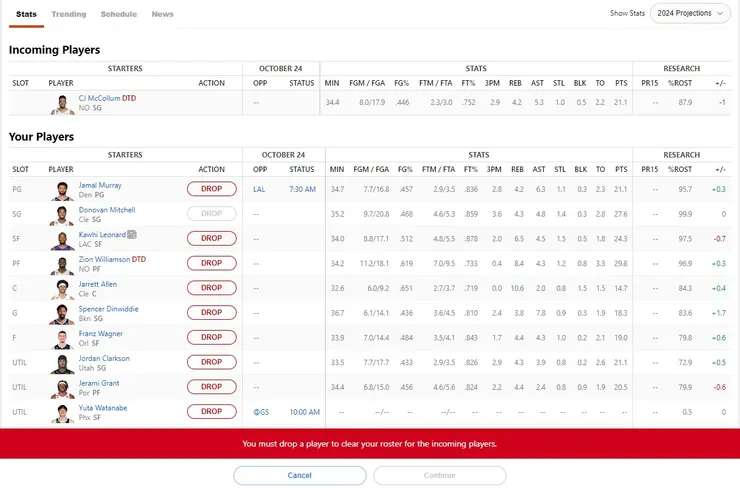Click the Incoming Players heading
This screenshot has width=740, height=490.
[x=54, y=50]
